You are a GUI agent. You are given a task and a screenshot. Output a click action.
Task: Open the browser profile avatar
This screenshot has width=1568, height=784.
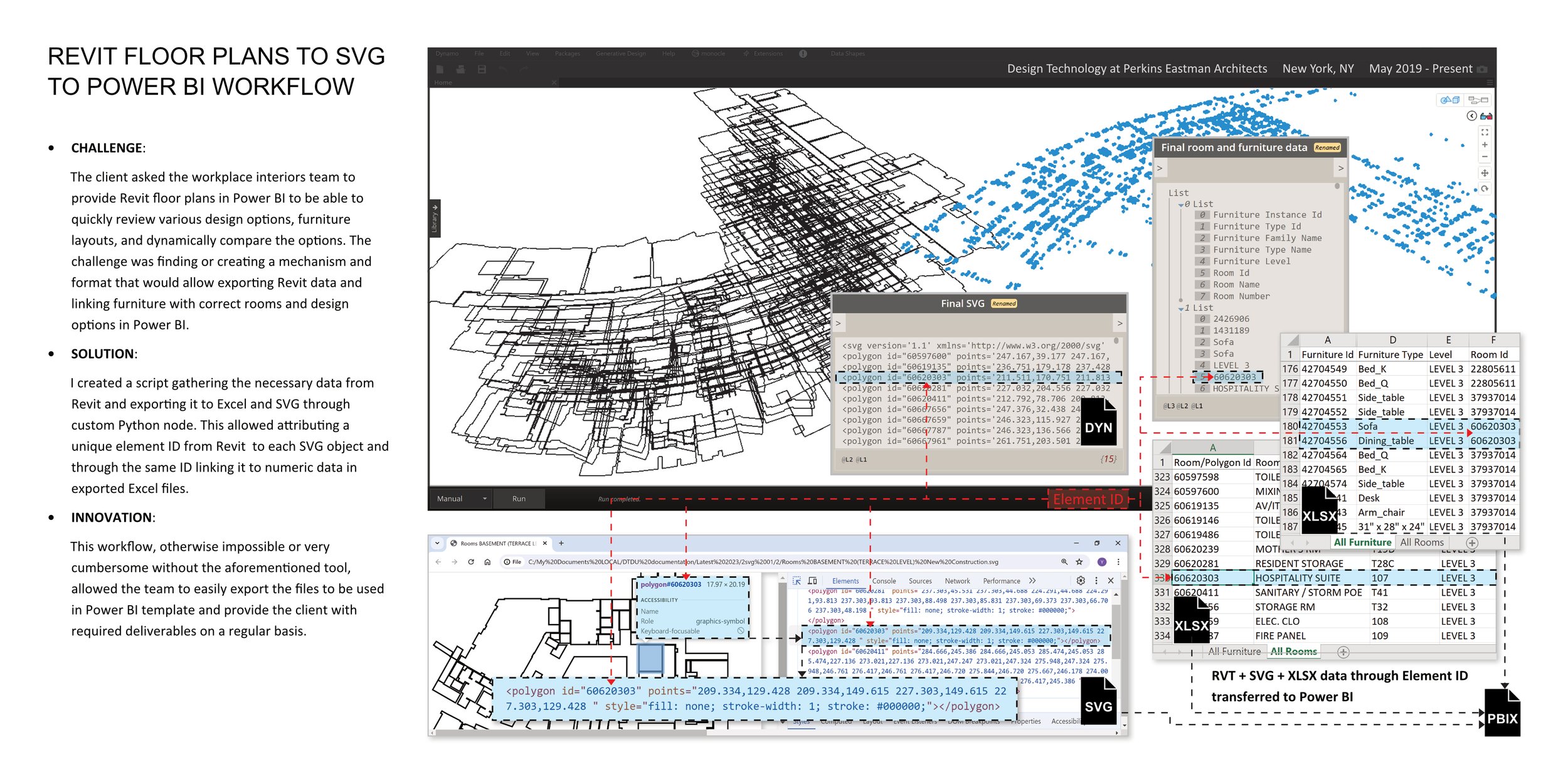tap(1102, 563)
